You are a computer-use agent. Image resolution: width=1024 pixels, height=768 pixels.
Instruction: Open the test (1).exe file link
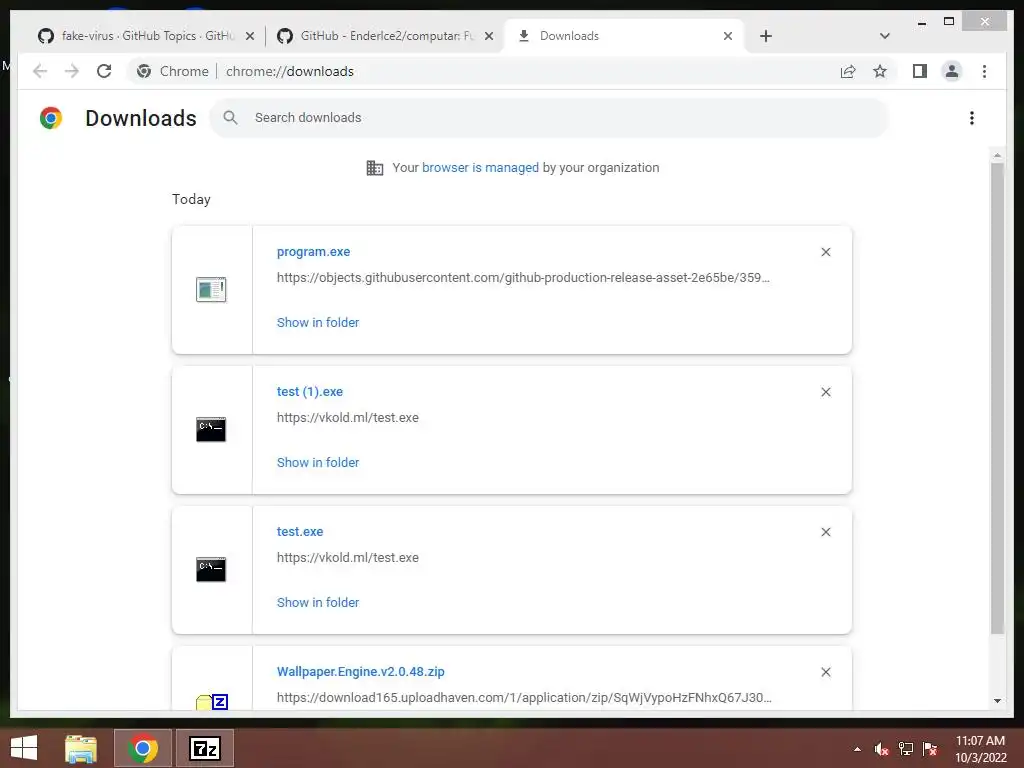pos(310,391)
